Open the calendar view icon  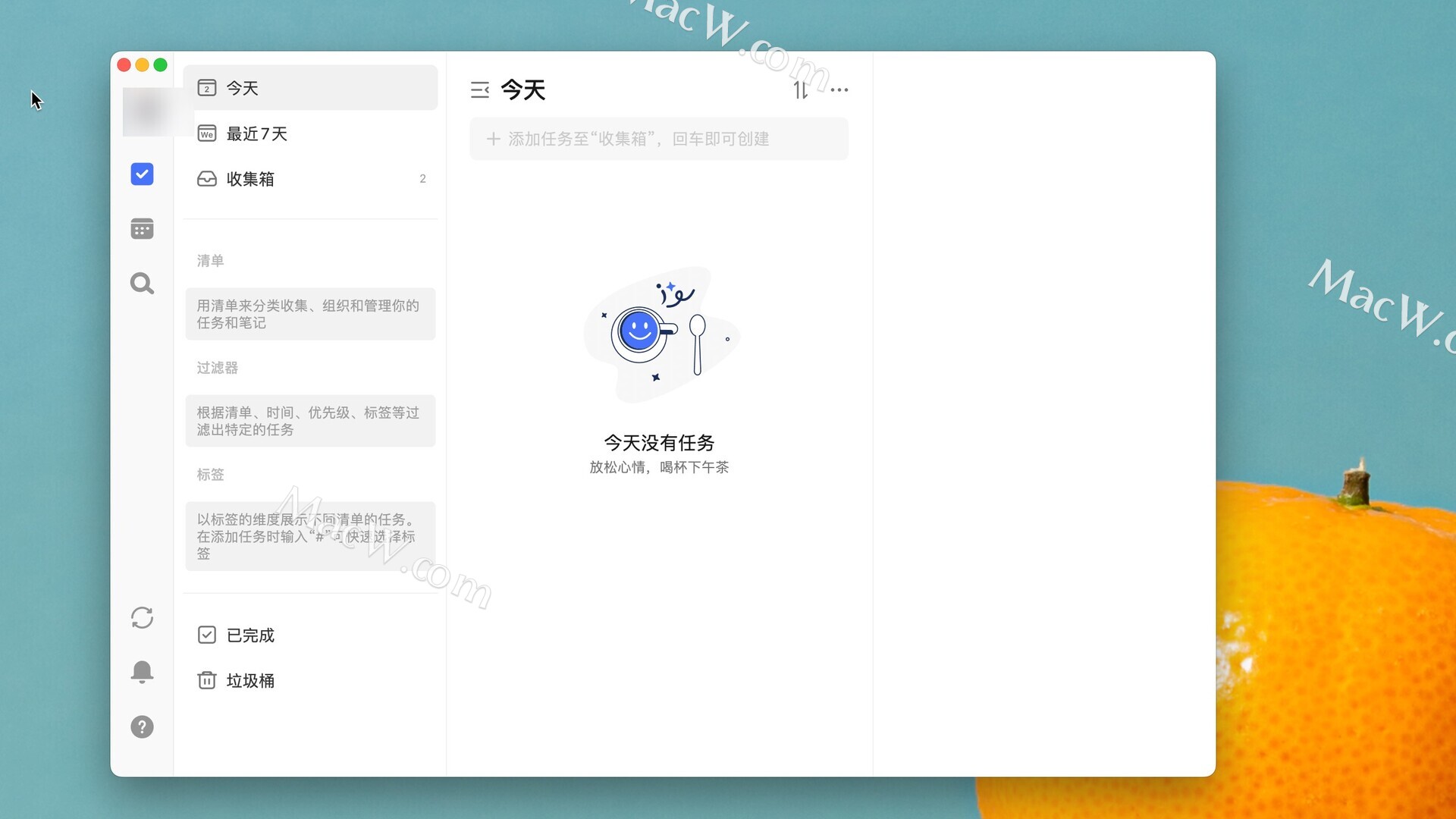142,228
